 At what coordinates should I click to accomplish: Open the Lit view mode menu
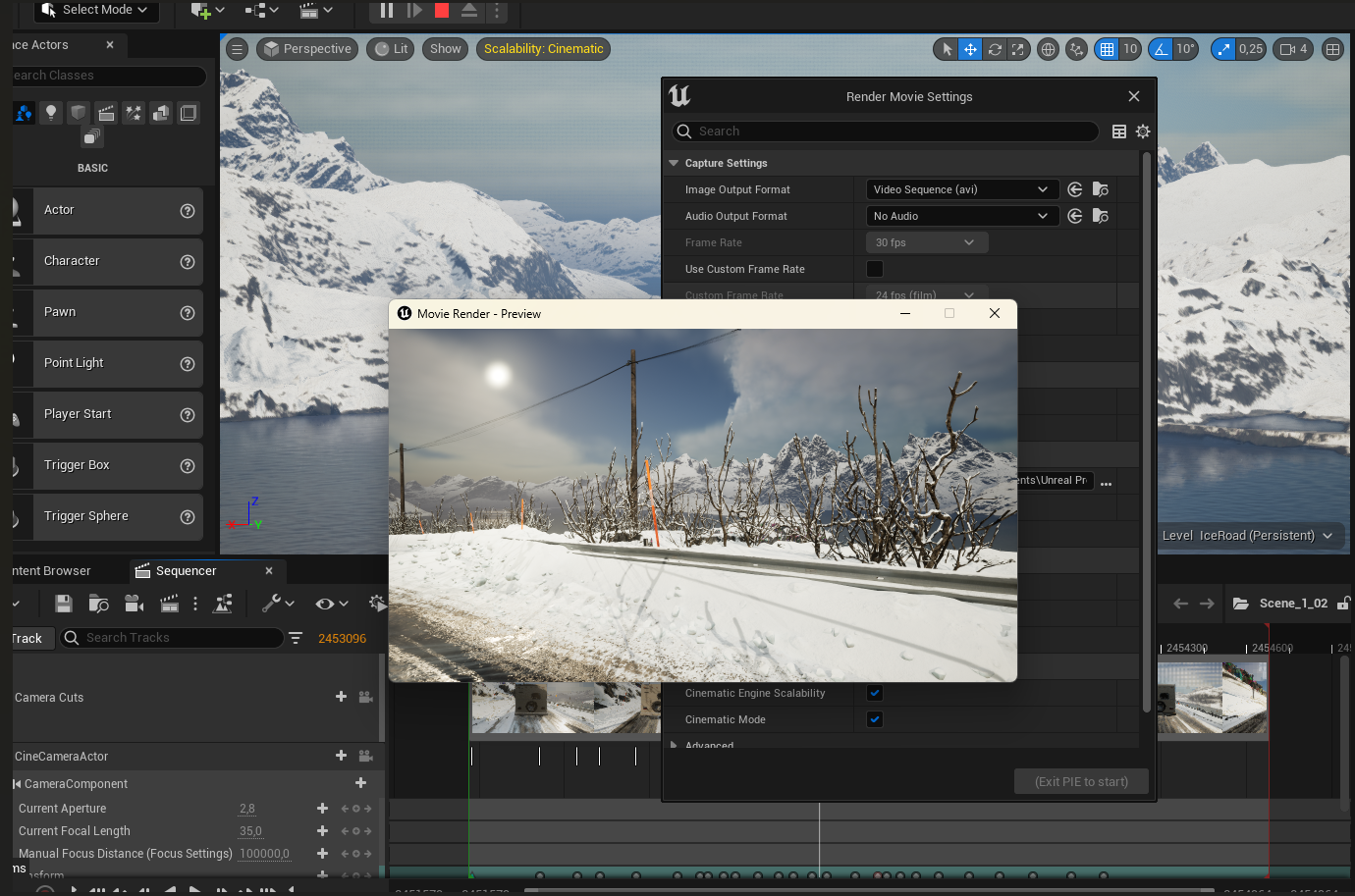(x=391, y=49)
